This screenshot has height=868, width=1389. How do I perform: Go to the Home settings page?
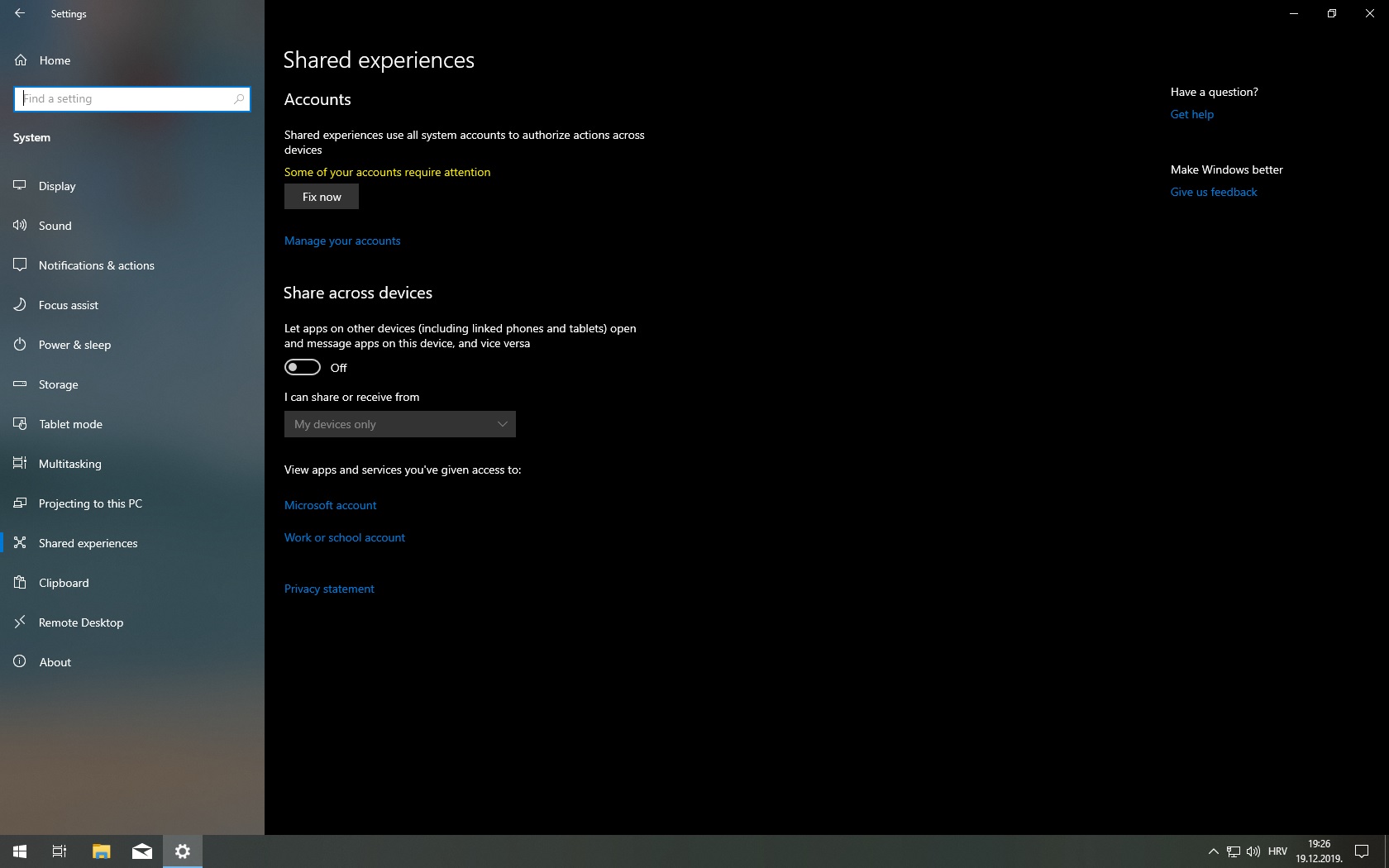[x=55, y=60]
